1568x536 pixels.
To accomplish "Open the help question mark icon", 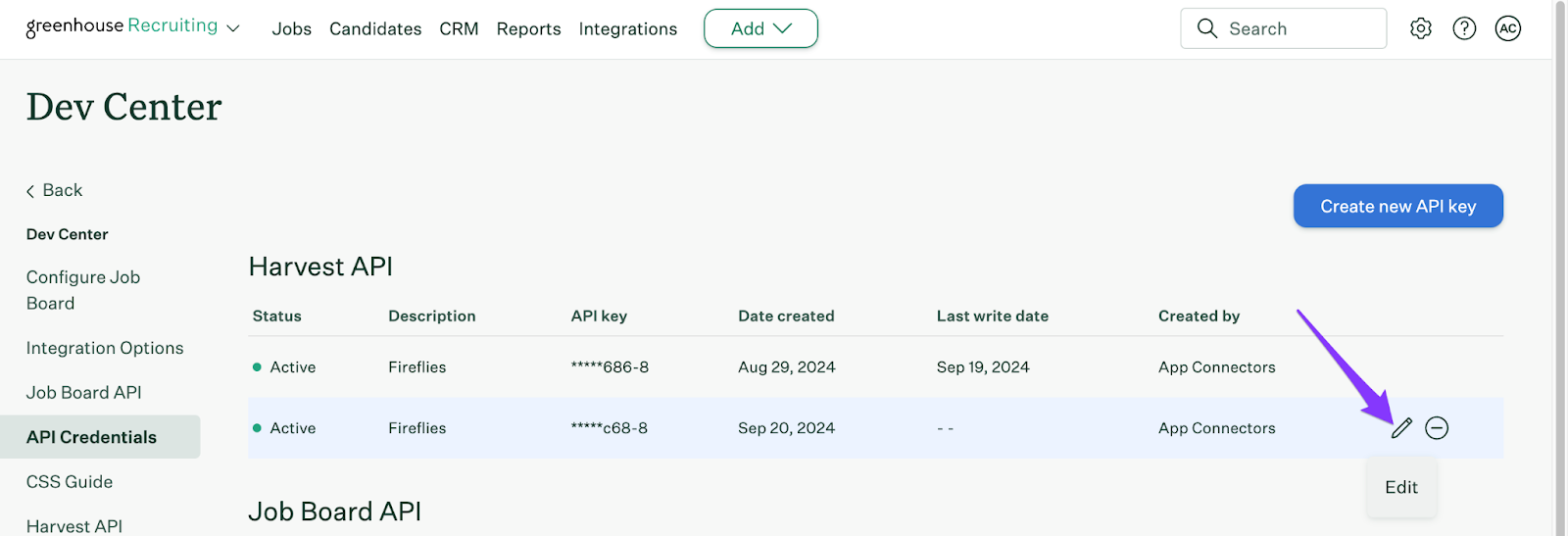I will click(x=1464, y=28).
